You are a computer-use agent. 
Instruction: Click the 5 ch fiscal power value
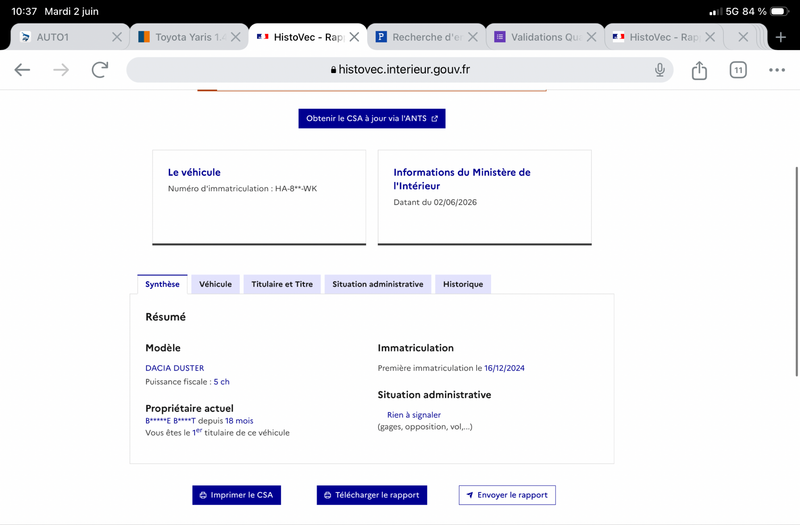click(x=221, y=382)
